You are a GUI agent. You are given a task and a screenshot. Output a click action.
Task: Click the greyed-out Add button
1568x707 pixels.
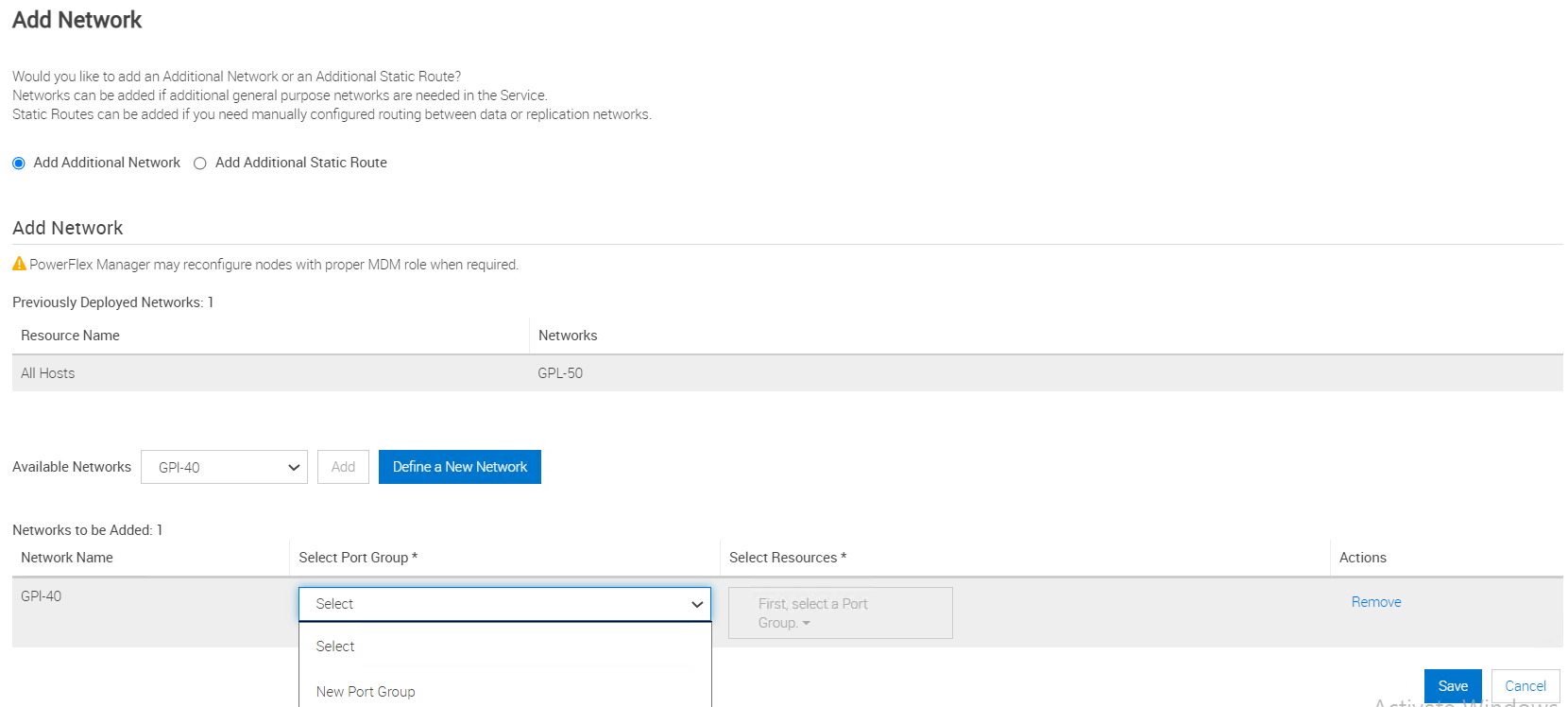(343, 467)
